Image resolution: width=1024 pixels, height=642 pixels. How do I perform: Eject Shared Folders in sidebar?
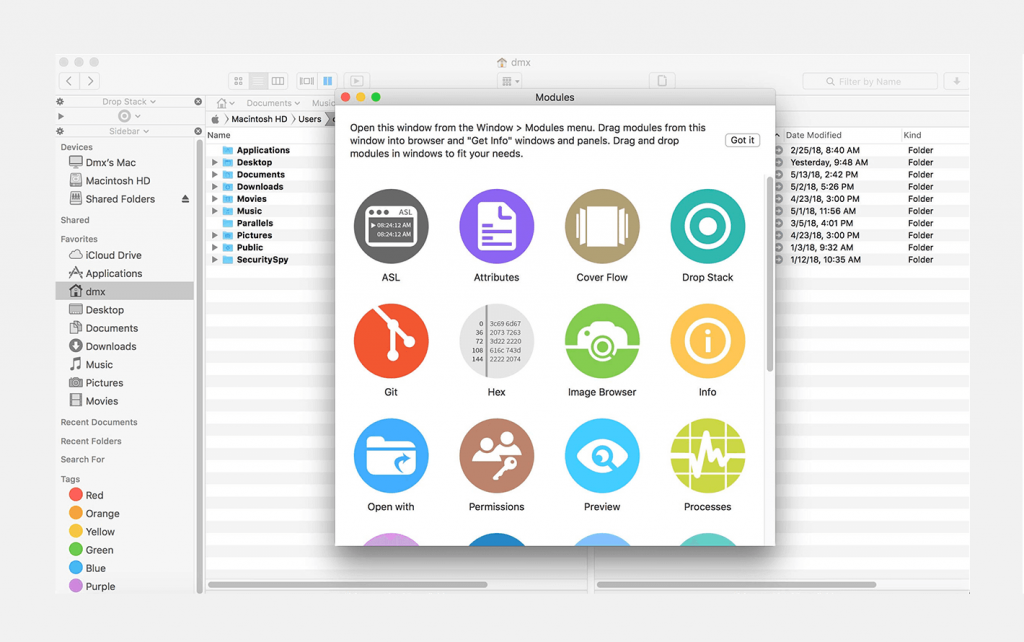185,199
